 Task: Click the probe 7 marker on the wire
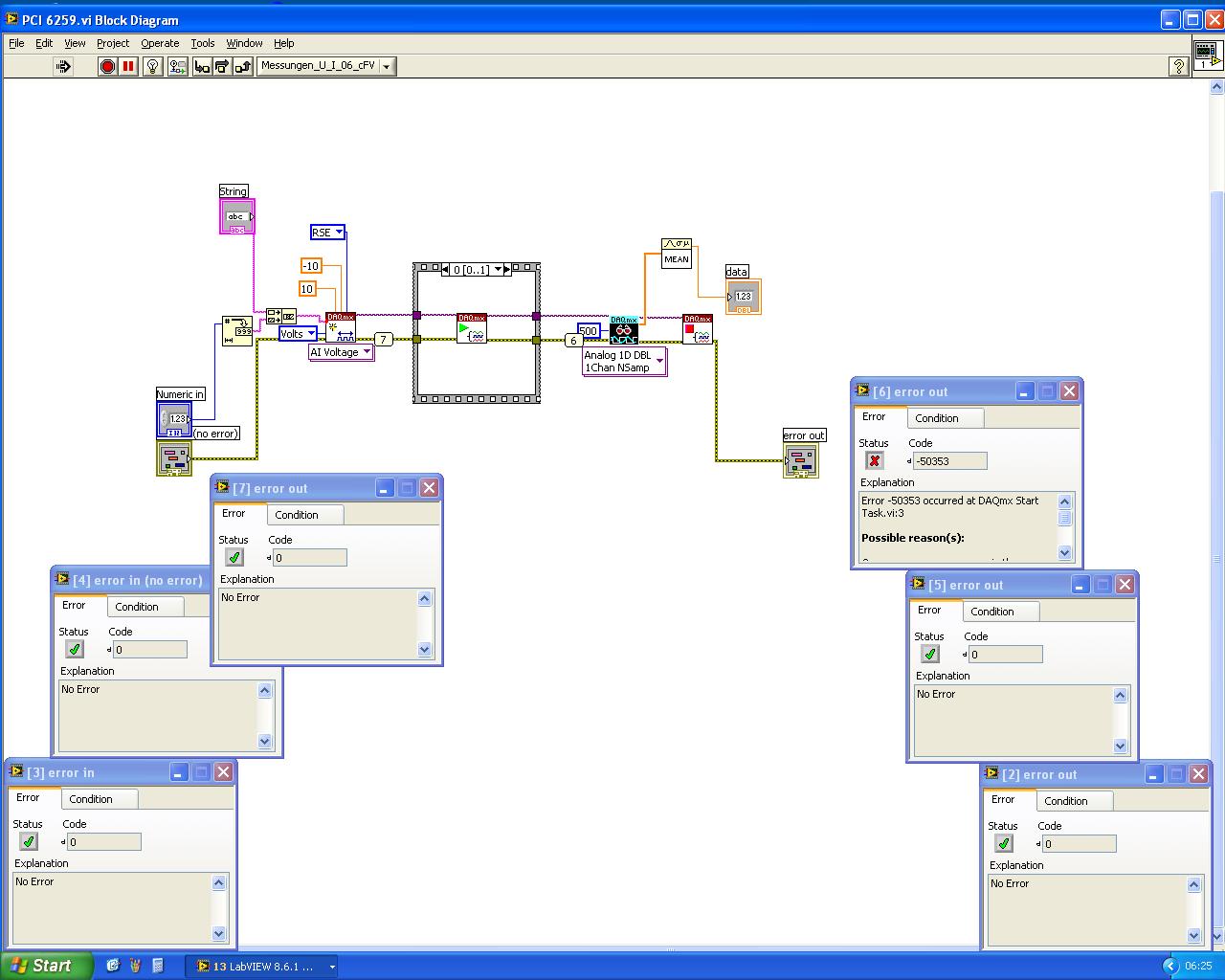point(383,339)
